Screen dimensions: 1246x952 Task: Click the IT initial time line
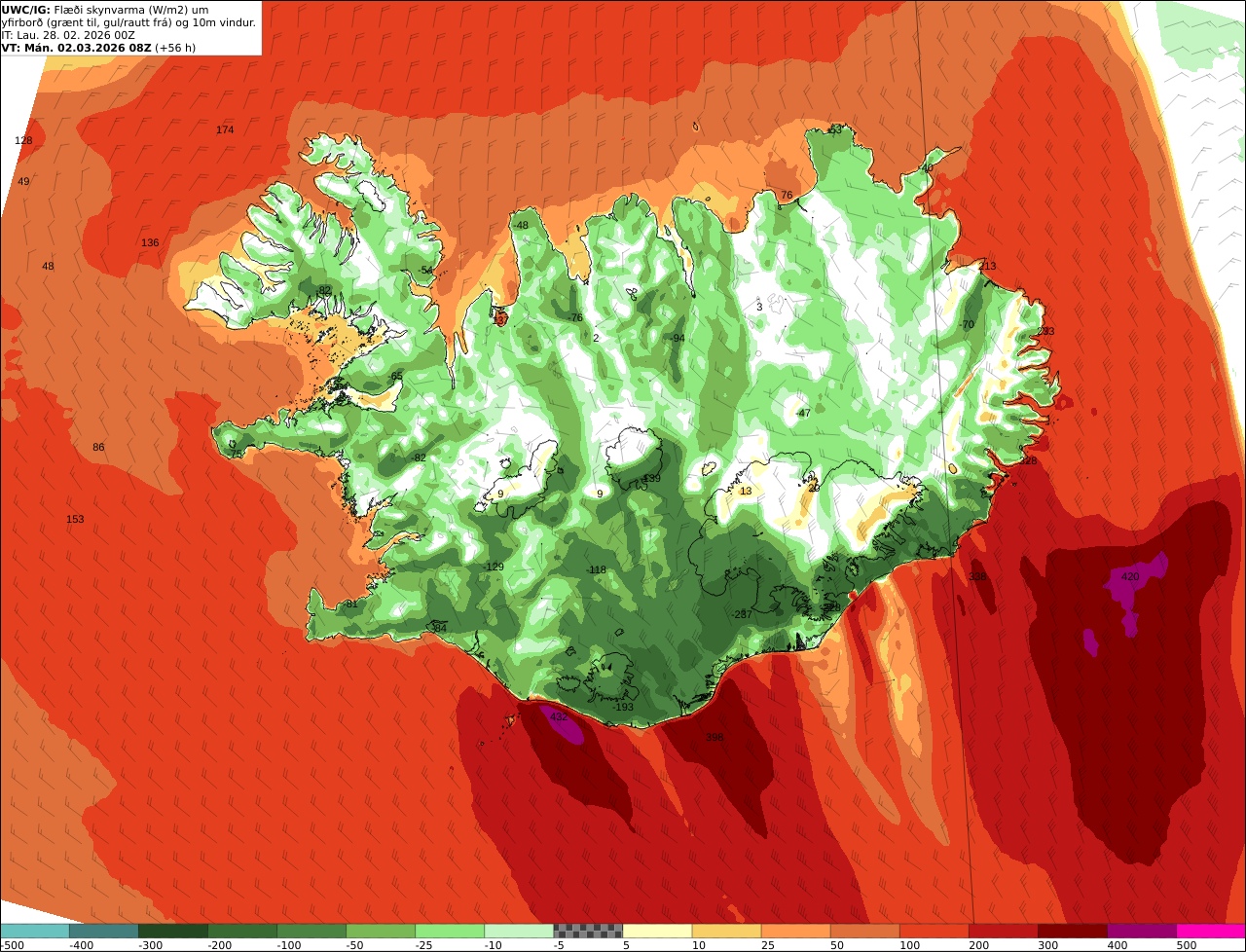click(68, 35)
